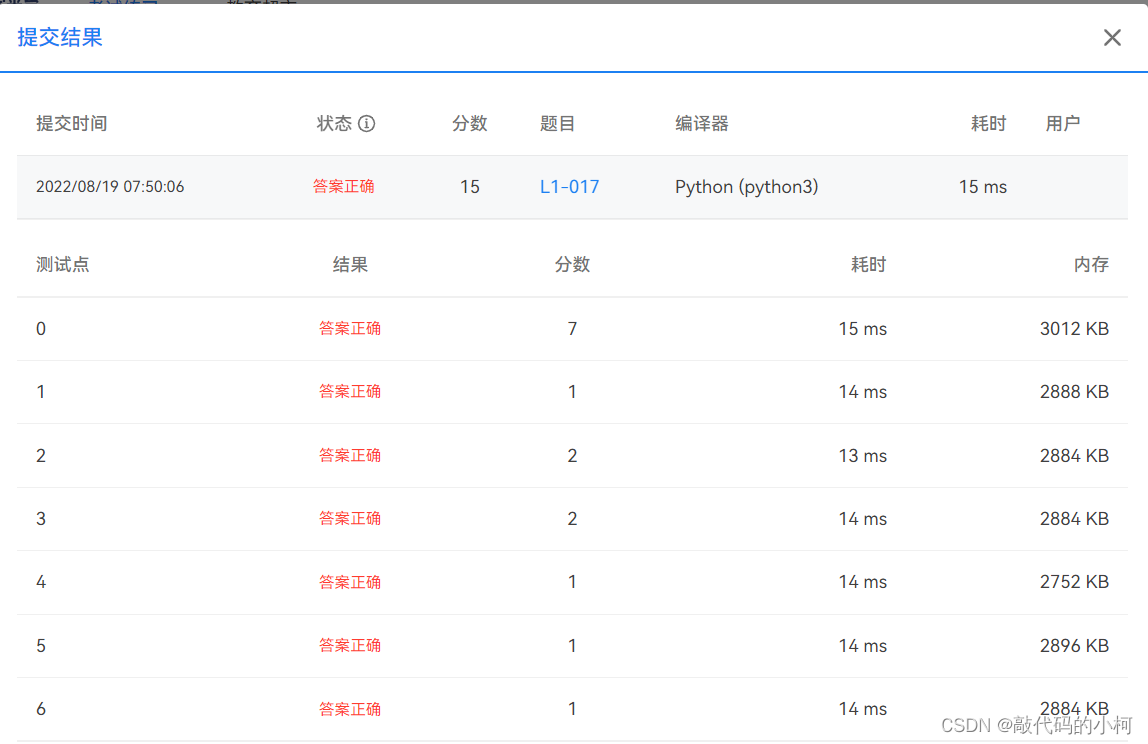Click the 编译器 column header
This screenshot has width=1148, height=744.
[702, 123]
